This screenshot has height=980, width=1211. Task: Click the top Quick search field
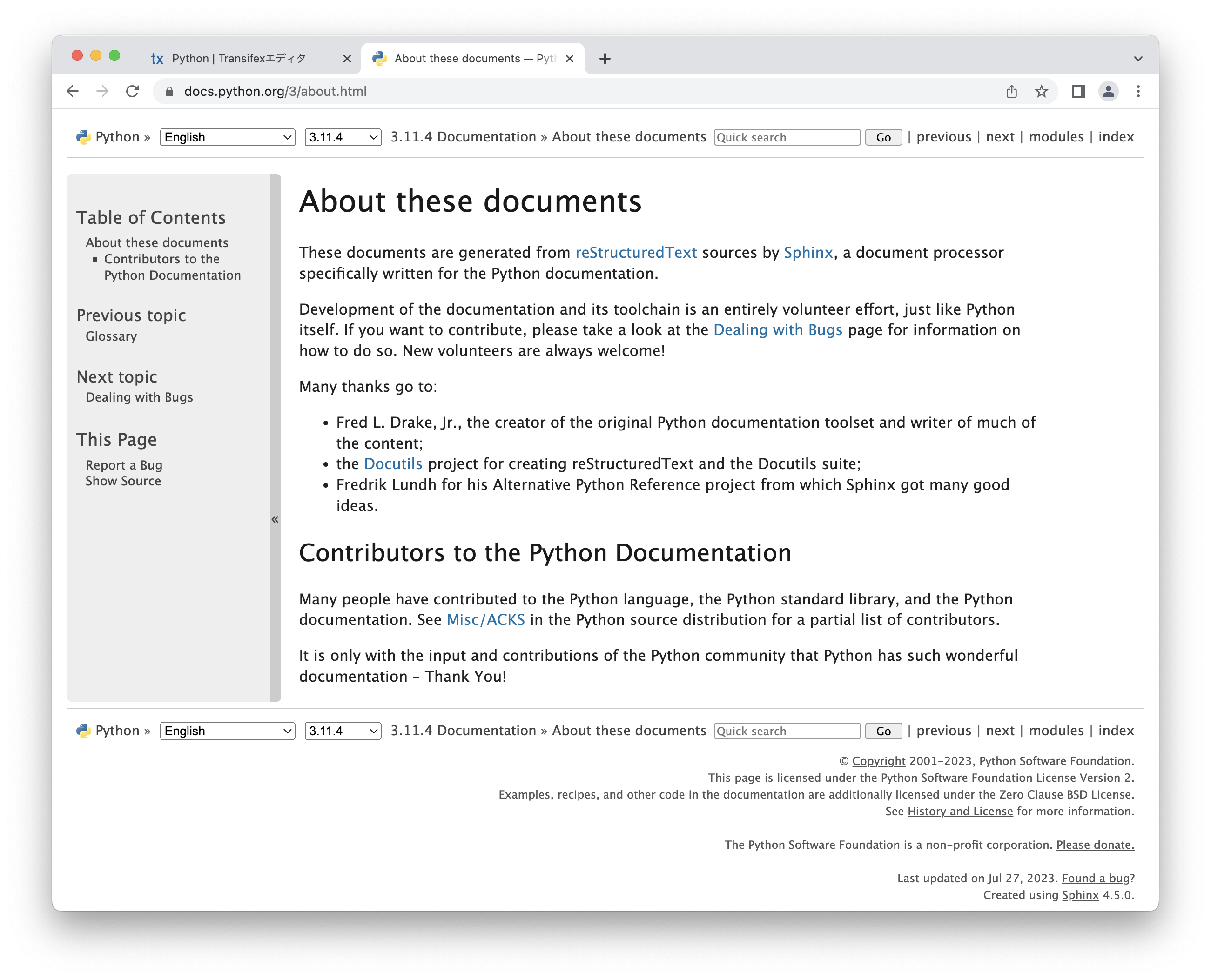pyautogui.click(x=787, y=137)
